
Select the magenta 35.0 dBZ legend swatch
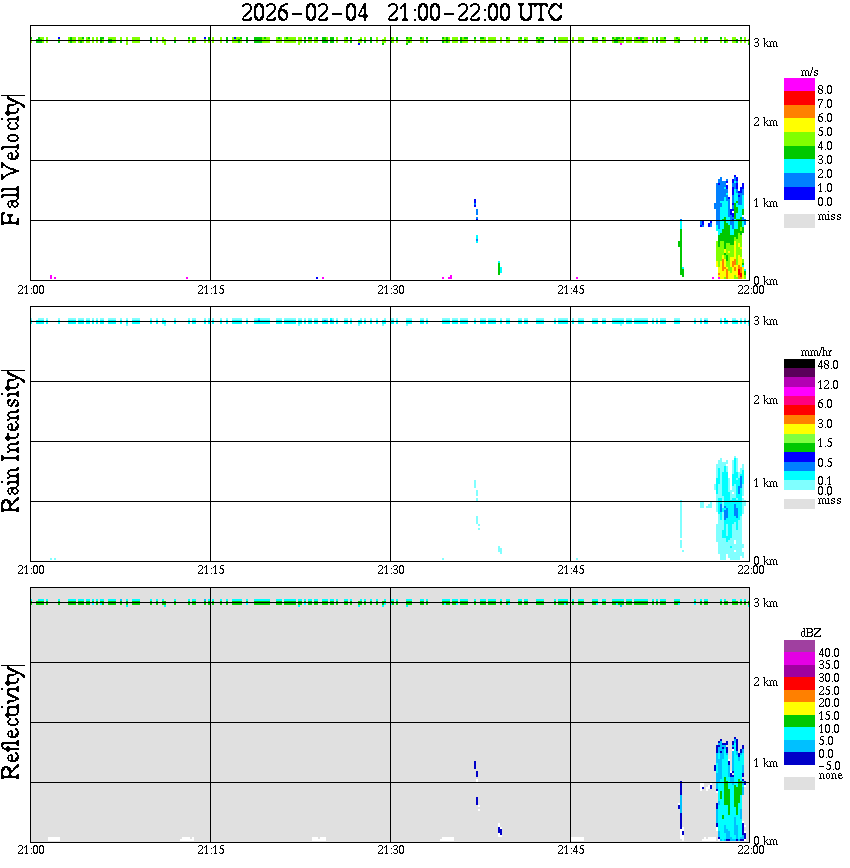(799, 659)
